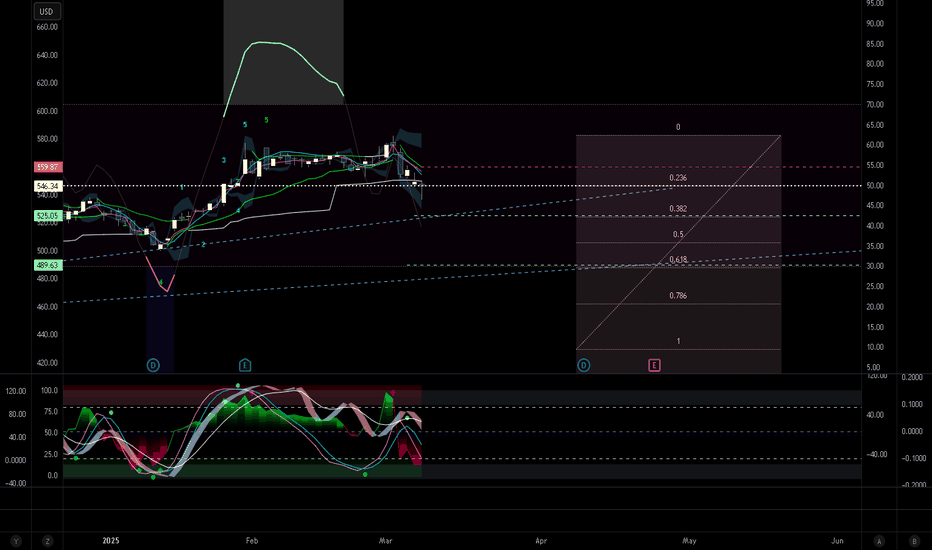Click the white 546.34 current price label
Viewport: 932px width, 550px height.
tap(48, 186)
